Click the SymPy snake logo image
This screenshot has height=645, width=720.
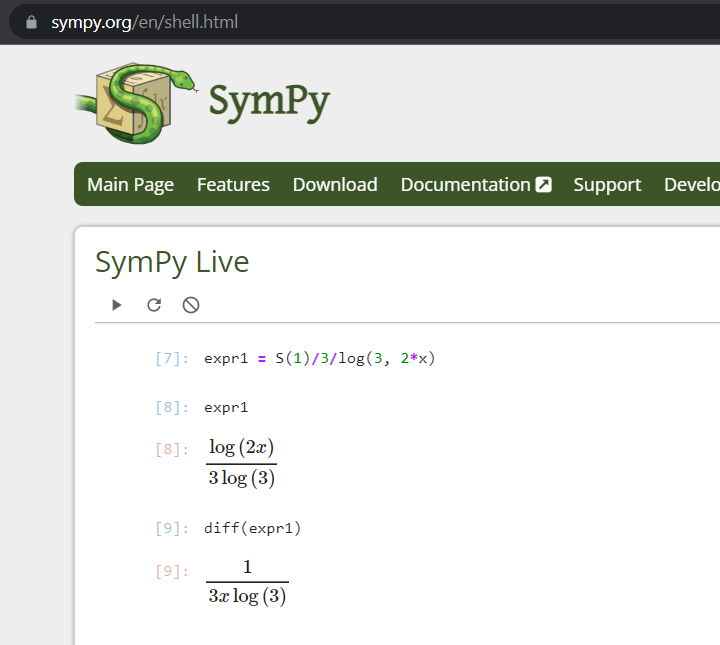pyautogui.click(x=135, y=102)
